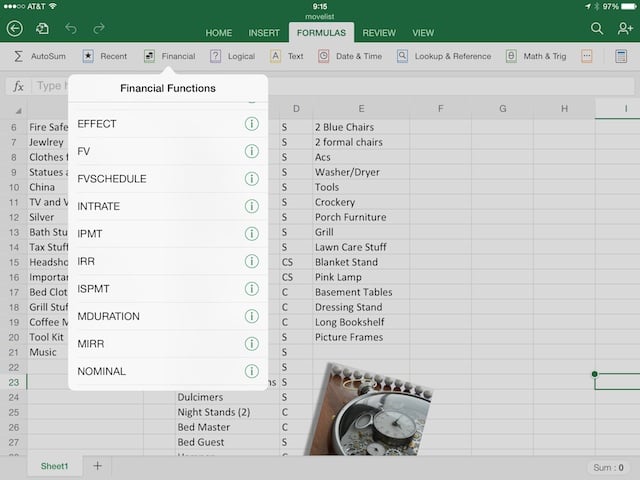Click the calculator icon in ribbon
Viewport: 640px width, 480px height.
coord(621,56)
